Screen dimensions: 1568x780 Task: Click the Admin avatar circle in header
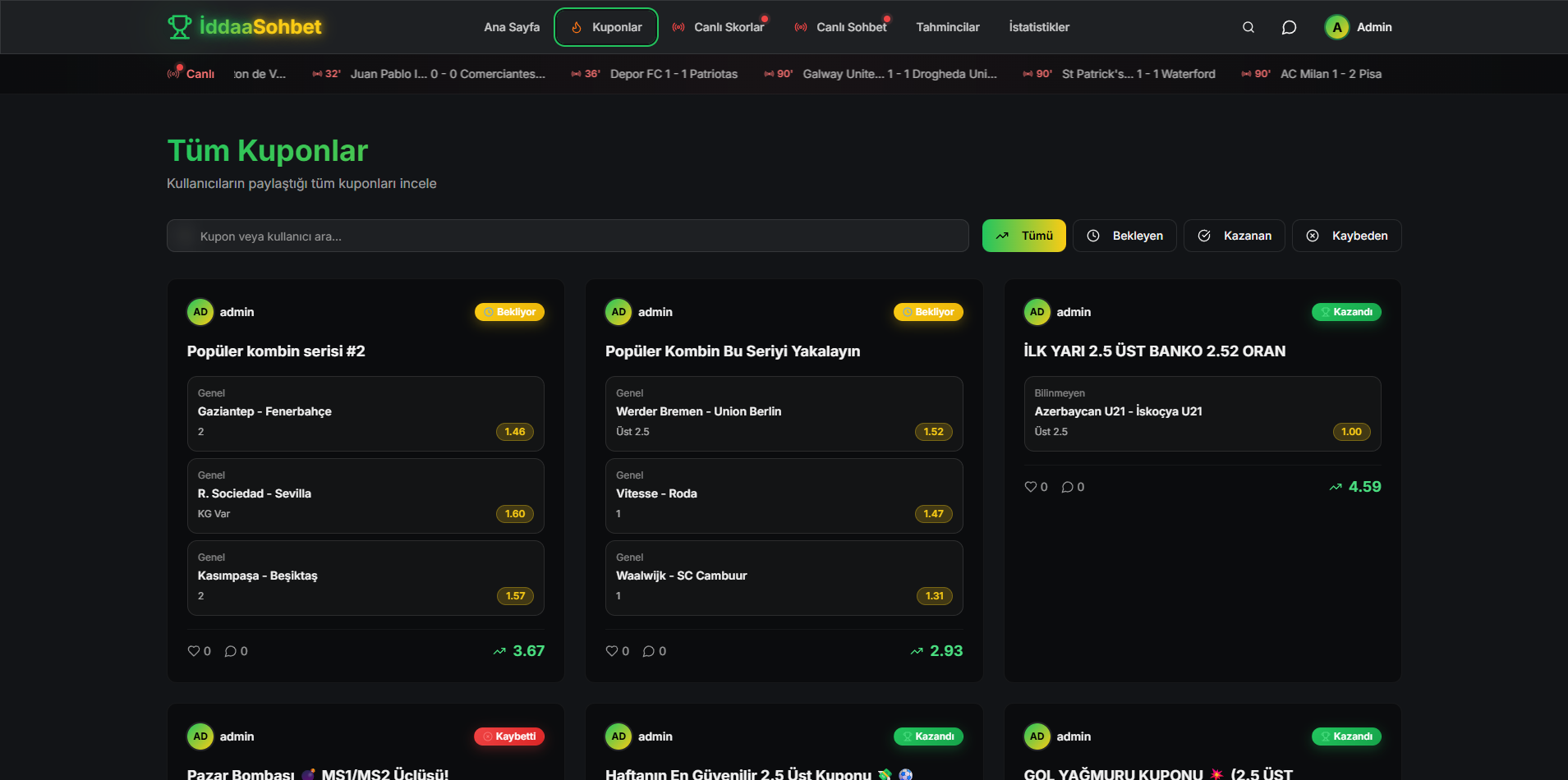(x=1336, y=27)
